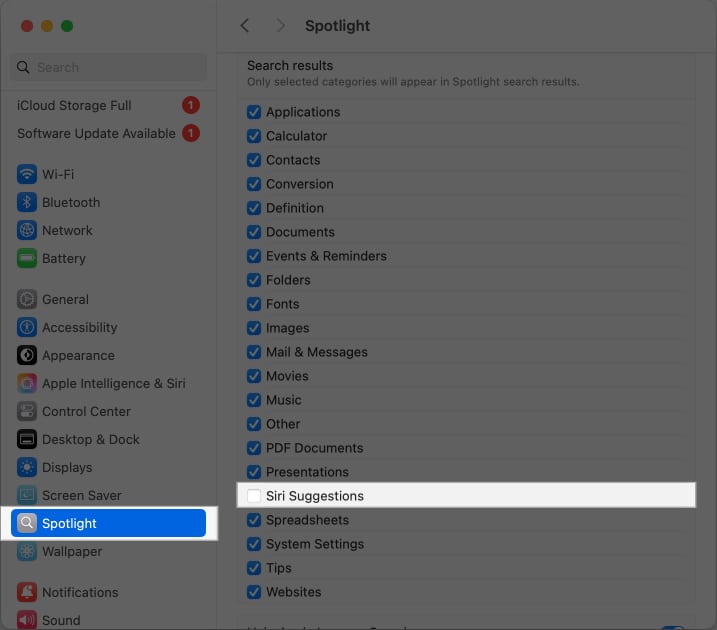Click the General gear icon
The height and width of the screenshot is (630, 717).
(x=27, y=299)
